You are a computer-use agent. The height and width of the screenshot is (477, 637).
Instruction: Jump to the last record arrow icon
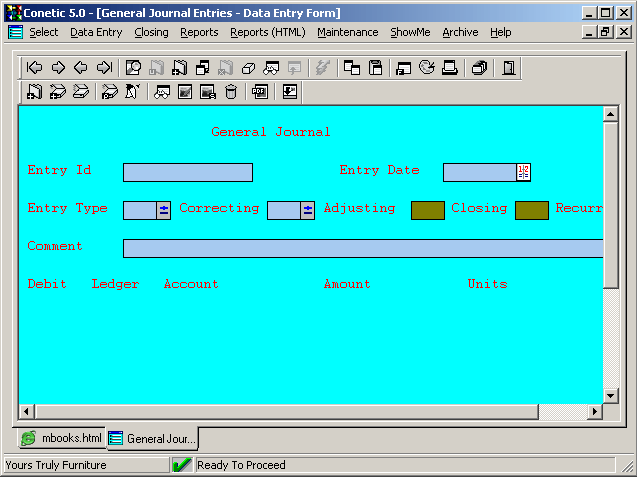pyautogui.click(x=104, y=68)
